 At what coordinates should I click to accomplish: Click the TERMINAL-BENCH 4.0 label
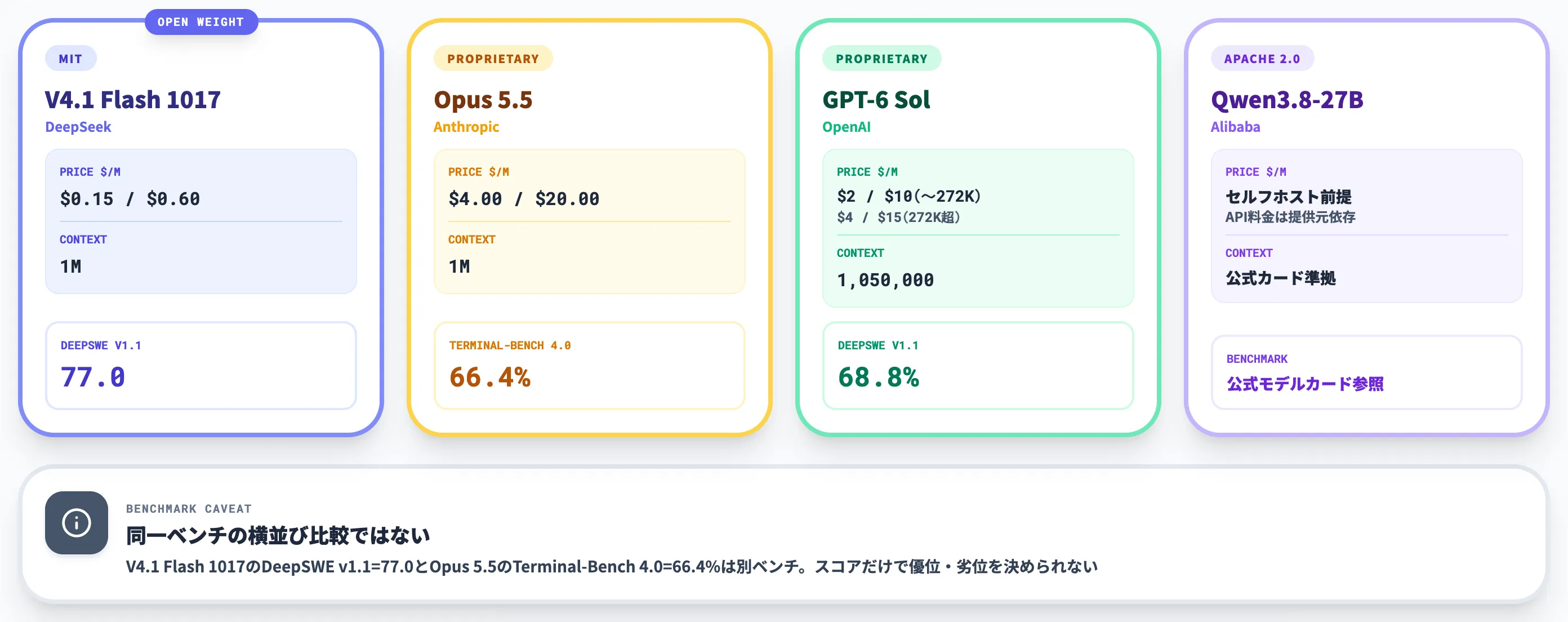click(x=510, y=345)
